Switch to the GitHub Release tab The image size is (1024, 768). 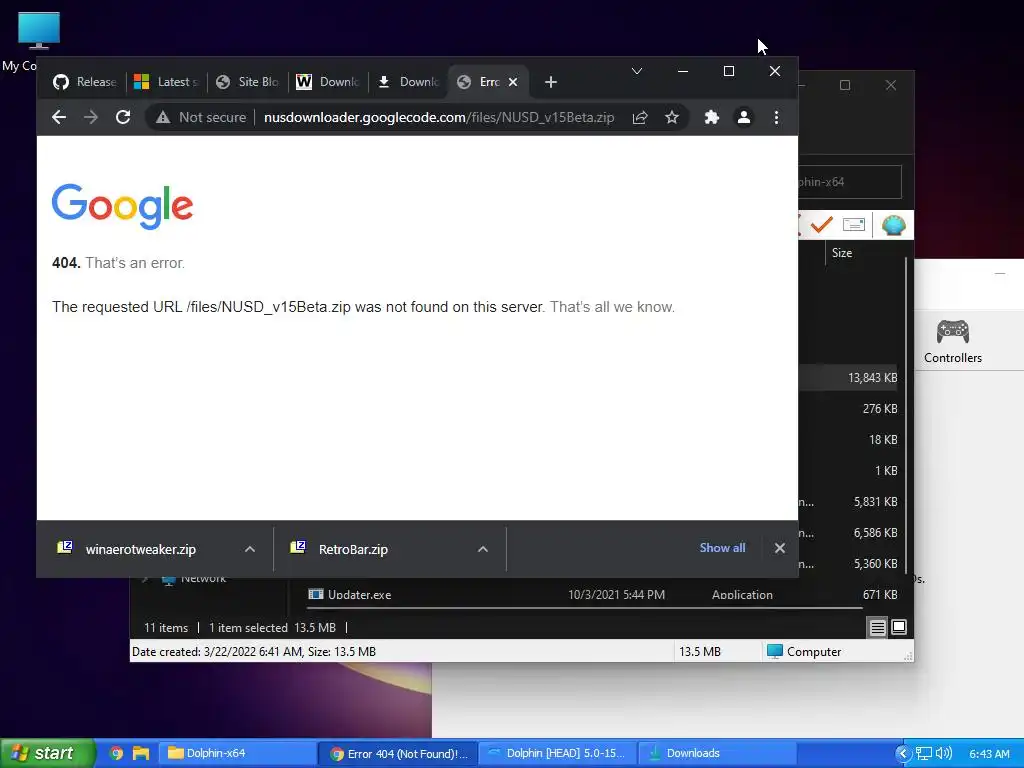[x=85, y=82]
